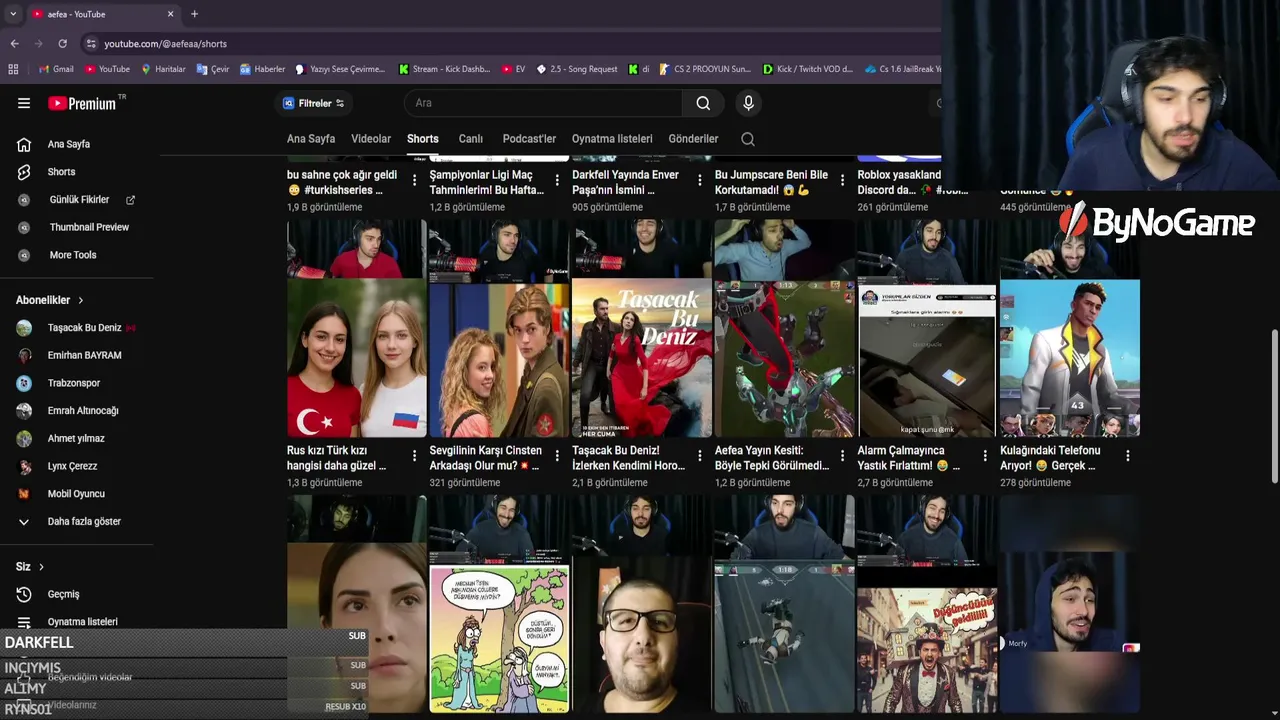Viewport: 1280px width, 720px height.
Task: Switch to the channel Ana Sayfa tab
Action: pyautogui.click(x=311, y=139)
